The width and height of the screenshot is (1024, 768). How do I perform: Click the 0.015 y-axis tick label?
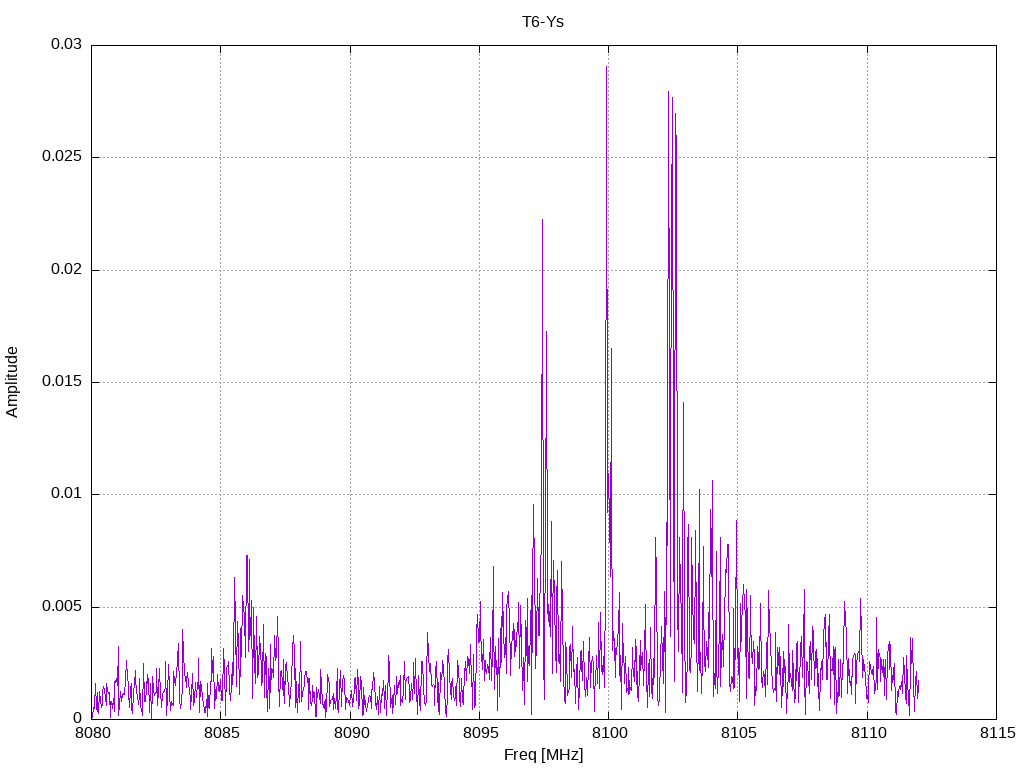[x=62, y=381]
